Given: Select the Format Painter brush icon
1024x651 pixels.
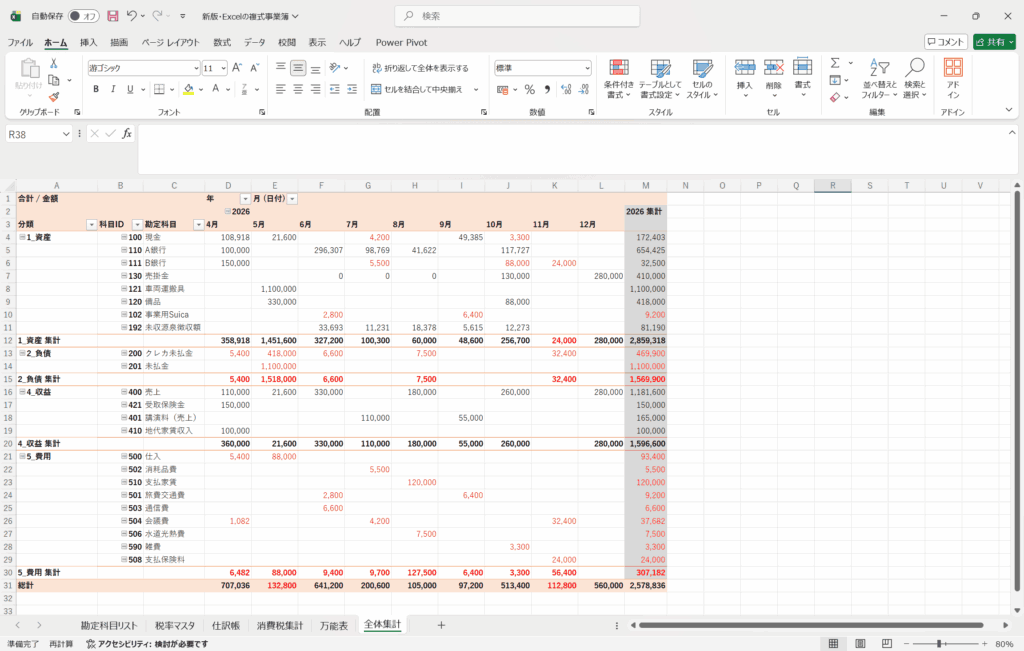Looking at the screenshot, I should 54,96.
